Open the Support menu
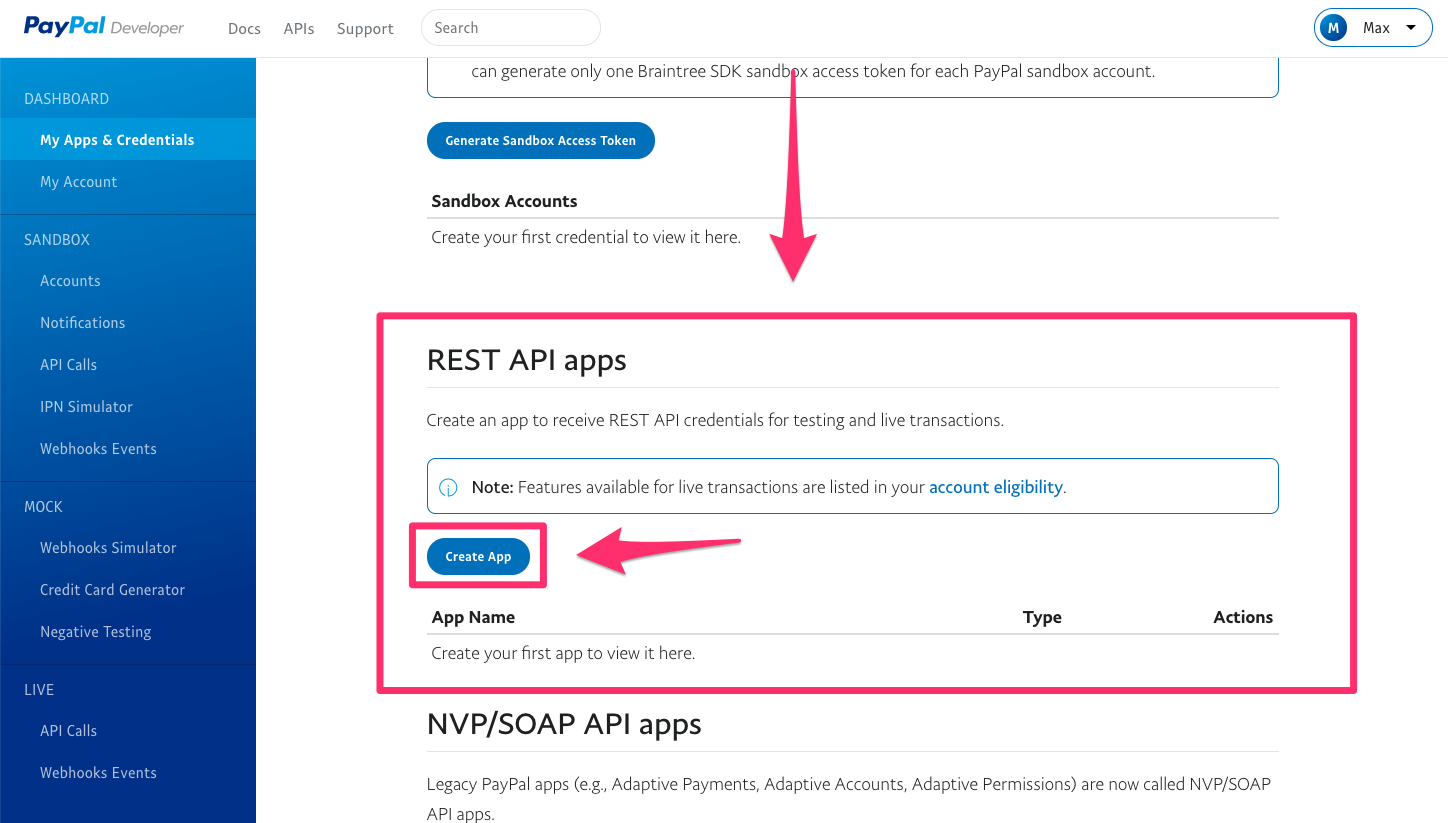This screenshot has height=823, width=1448. (365, 28)
